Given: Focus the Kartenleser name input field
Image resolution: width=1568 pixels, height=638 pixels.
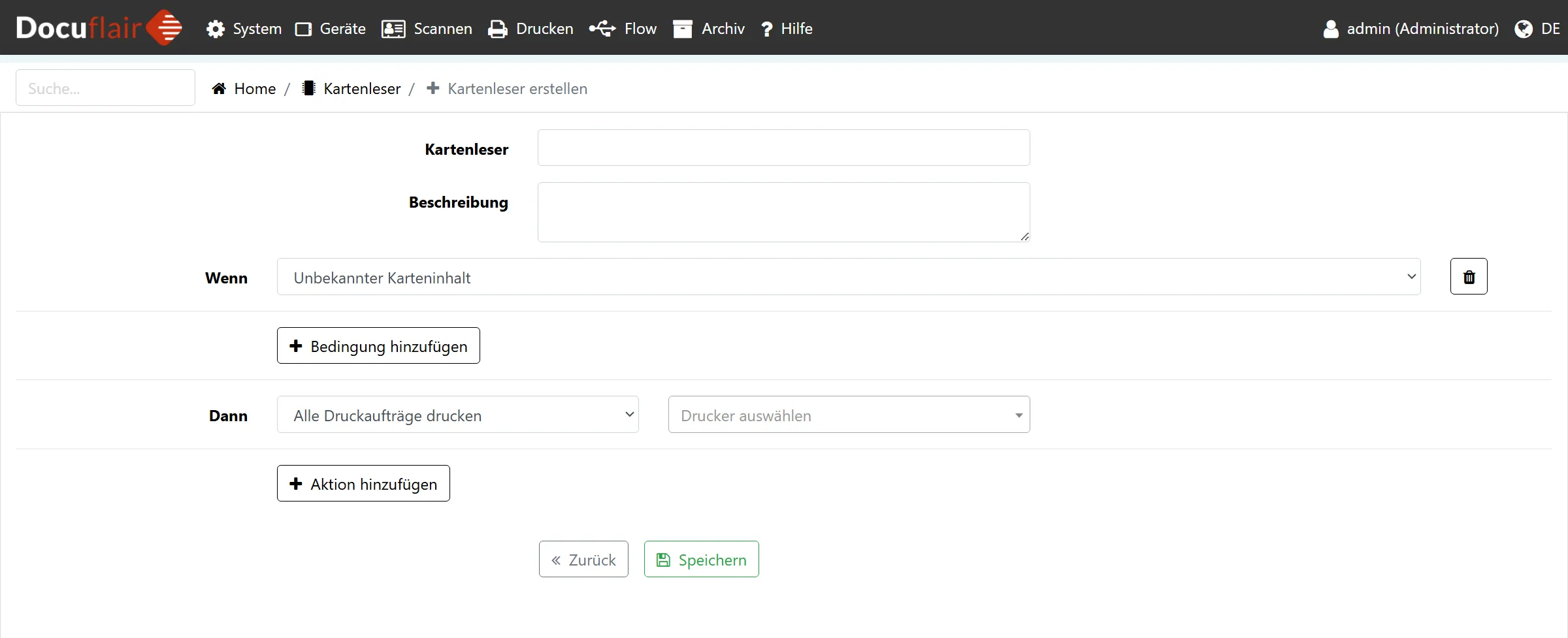Looking at the screenshot, I should tap(783, 148).
